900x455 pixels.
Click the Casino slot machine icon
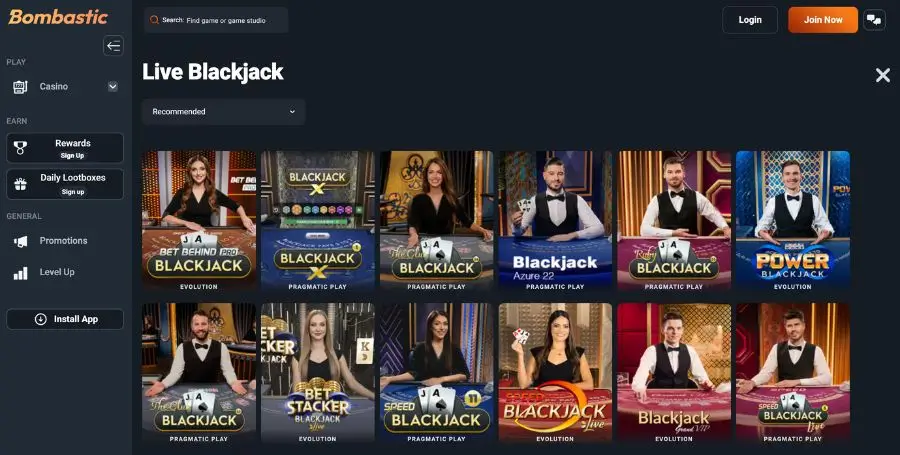pyautogui.click(x=20, y=87)
